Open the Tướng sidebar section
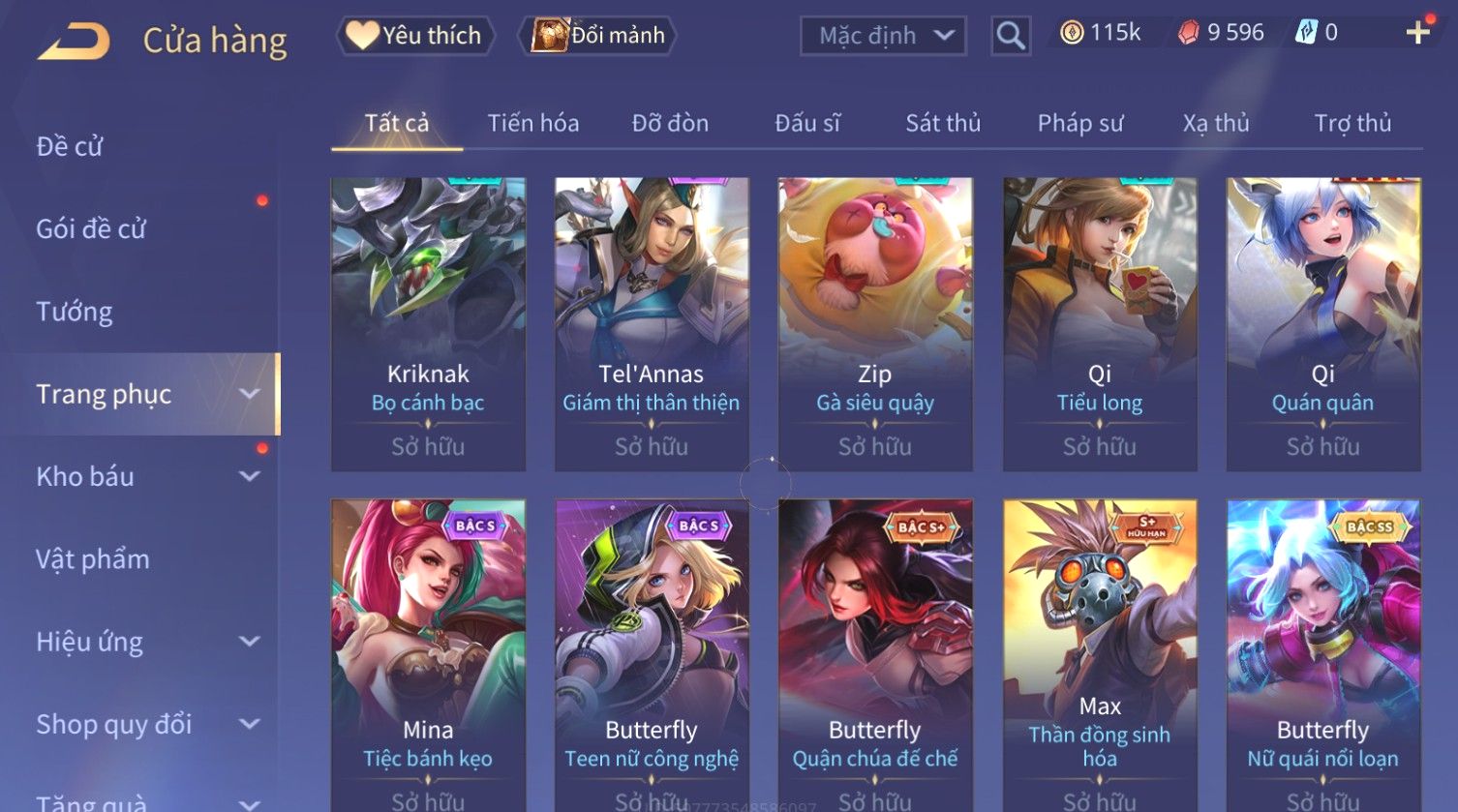Viewport: 1458px width, 812px height. point(75,312)
